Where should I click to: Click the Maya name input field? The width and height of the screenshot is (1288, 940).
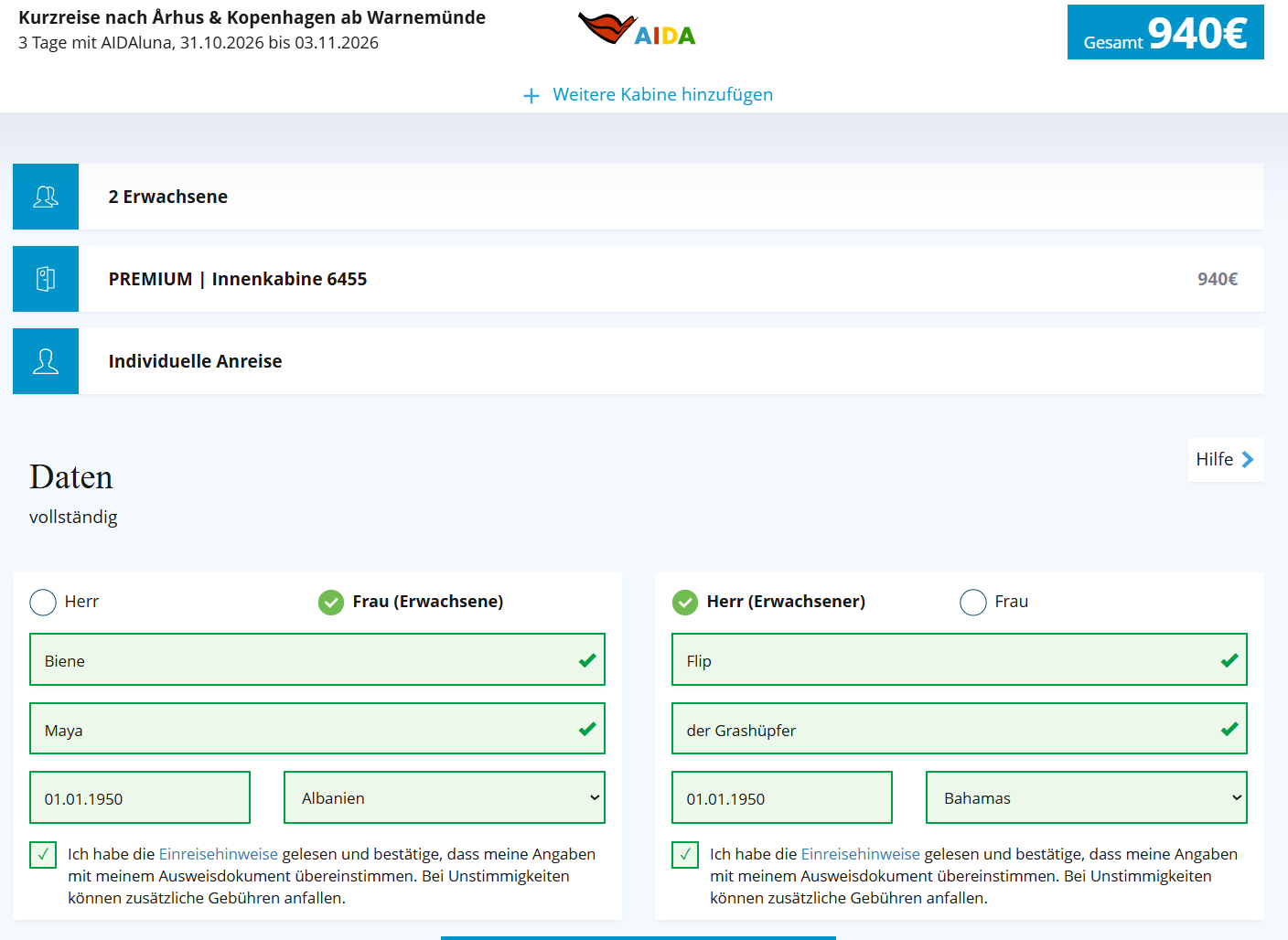[302, 729]
